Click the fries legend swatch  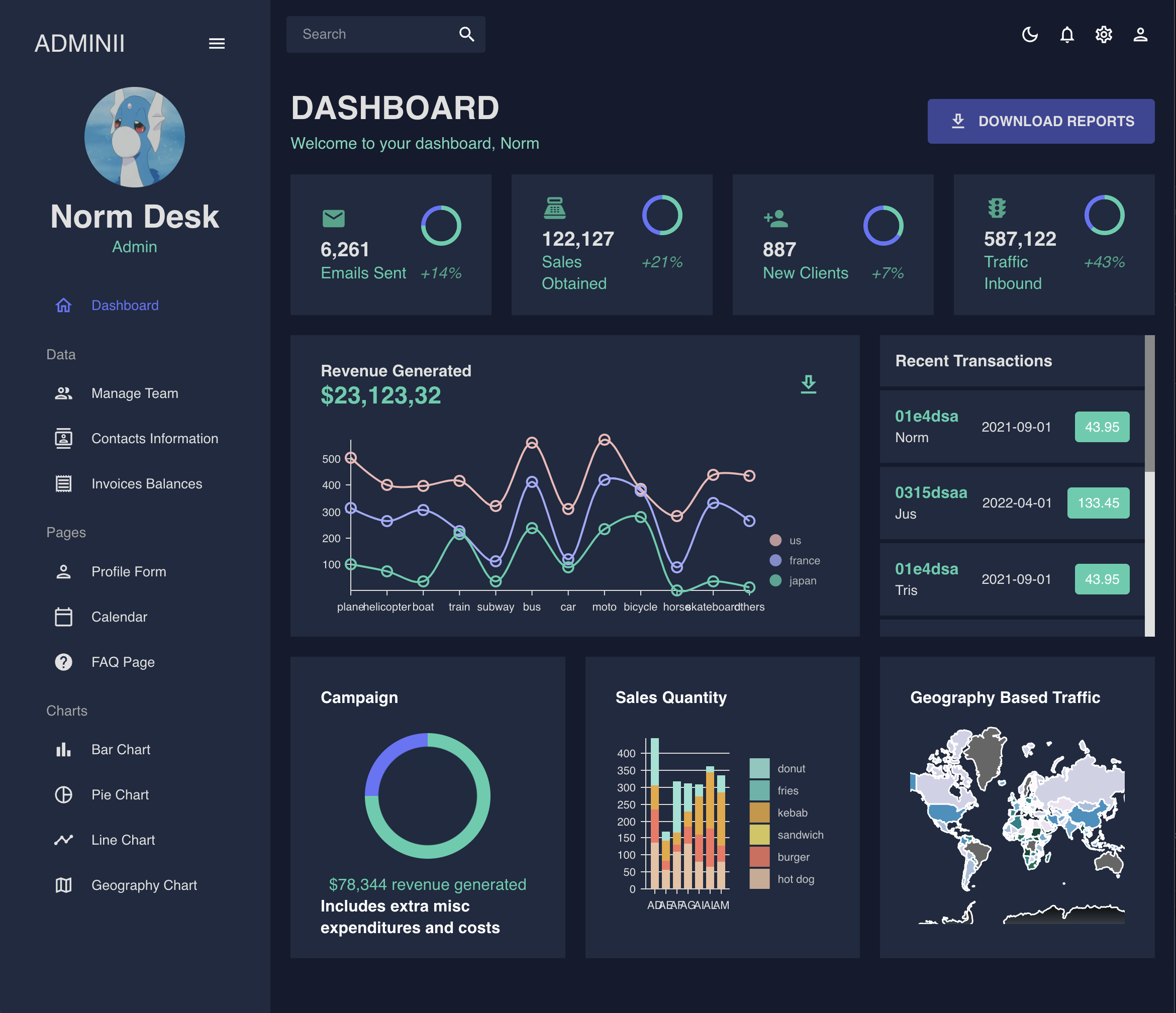(x=759, y=790)
